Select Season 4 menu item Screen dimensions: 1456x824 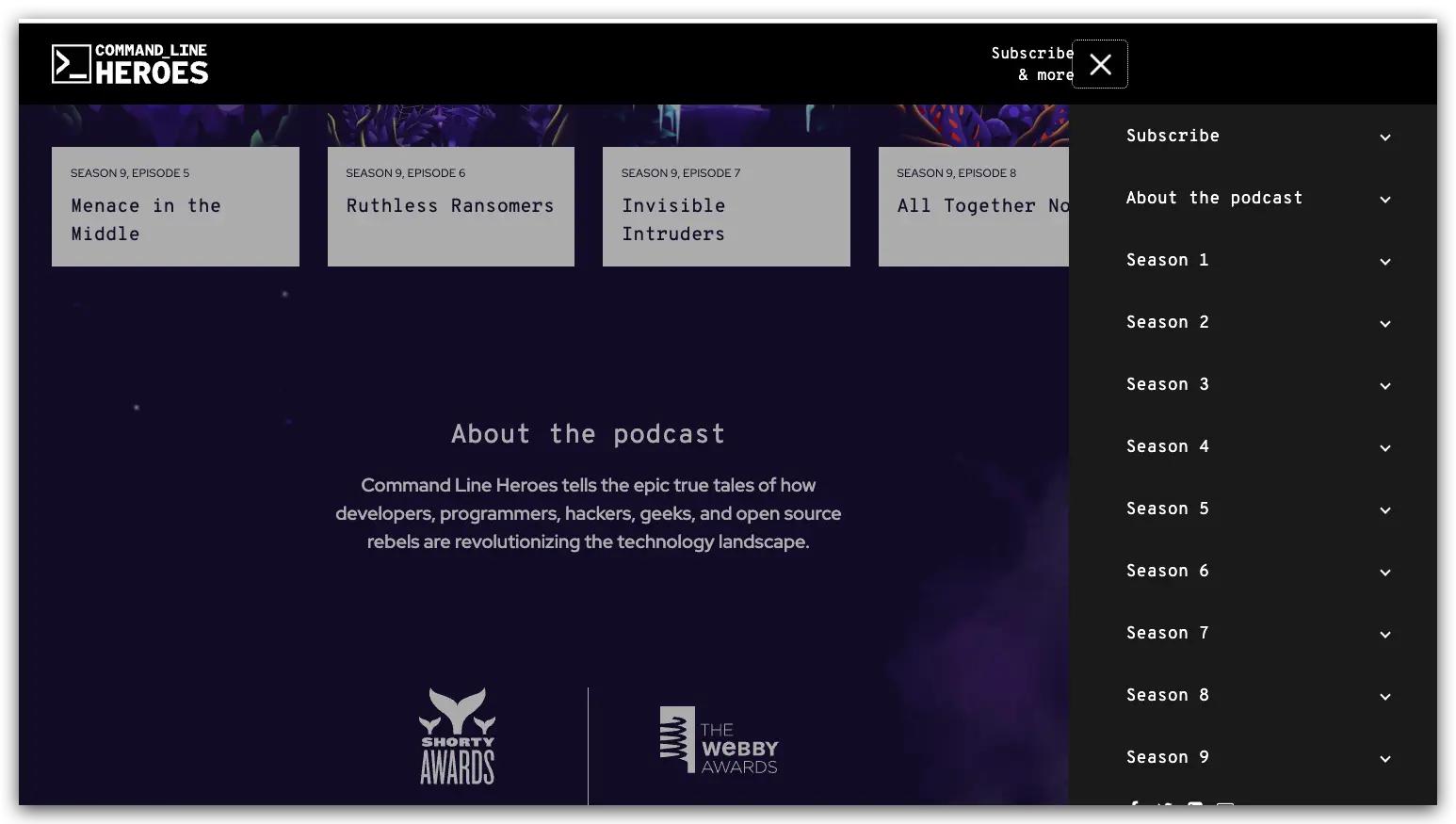point(1168,446)
